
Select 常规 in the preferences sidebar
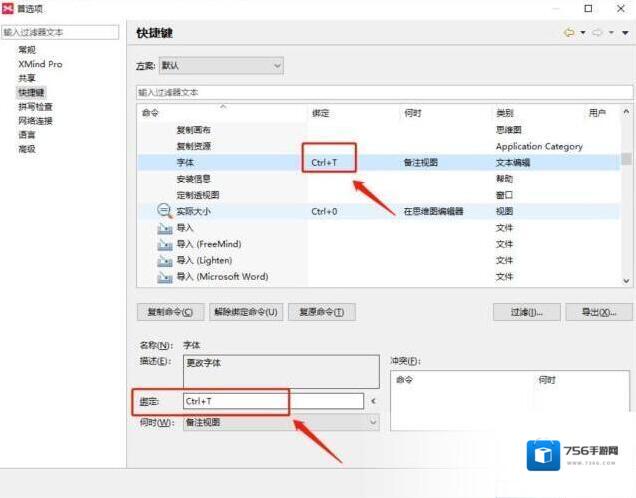(27, 49)
